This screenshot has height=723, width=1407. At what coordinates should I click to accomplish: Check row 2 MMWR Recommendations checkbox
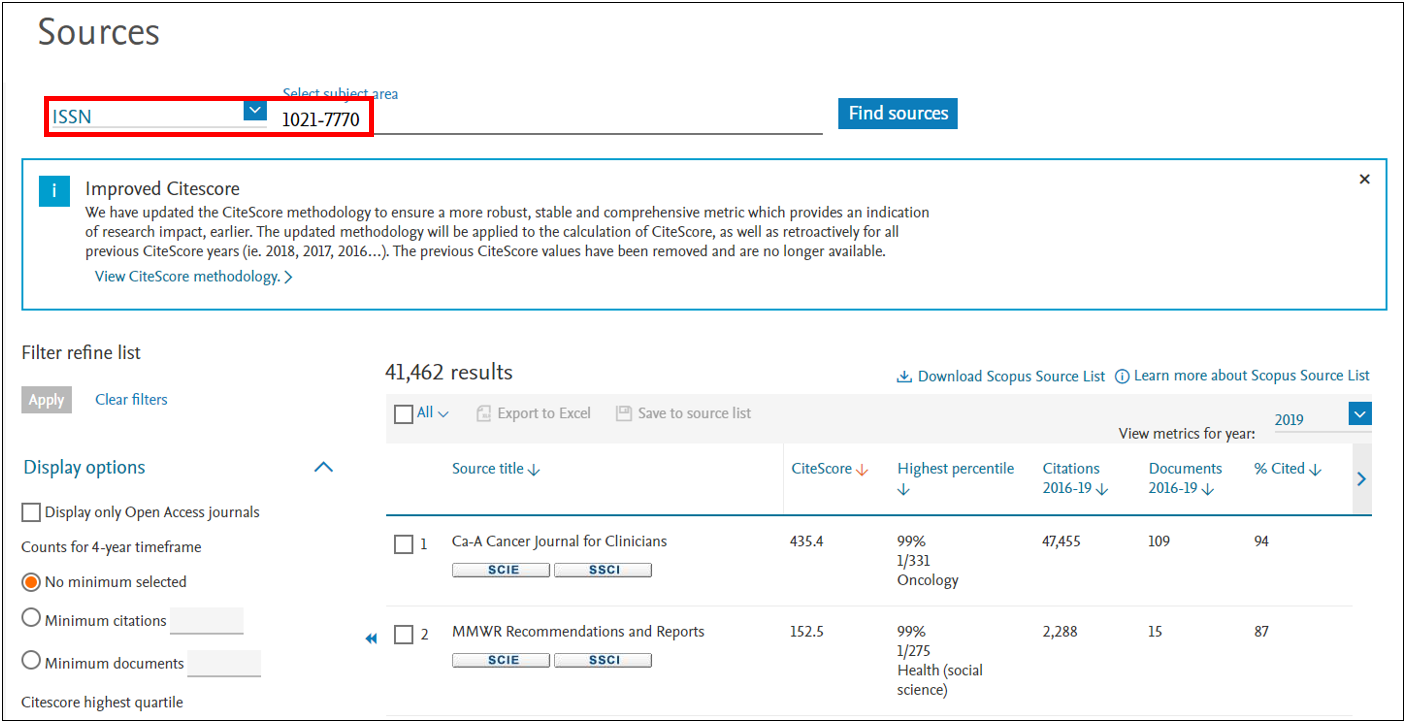(404, 635)
